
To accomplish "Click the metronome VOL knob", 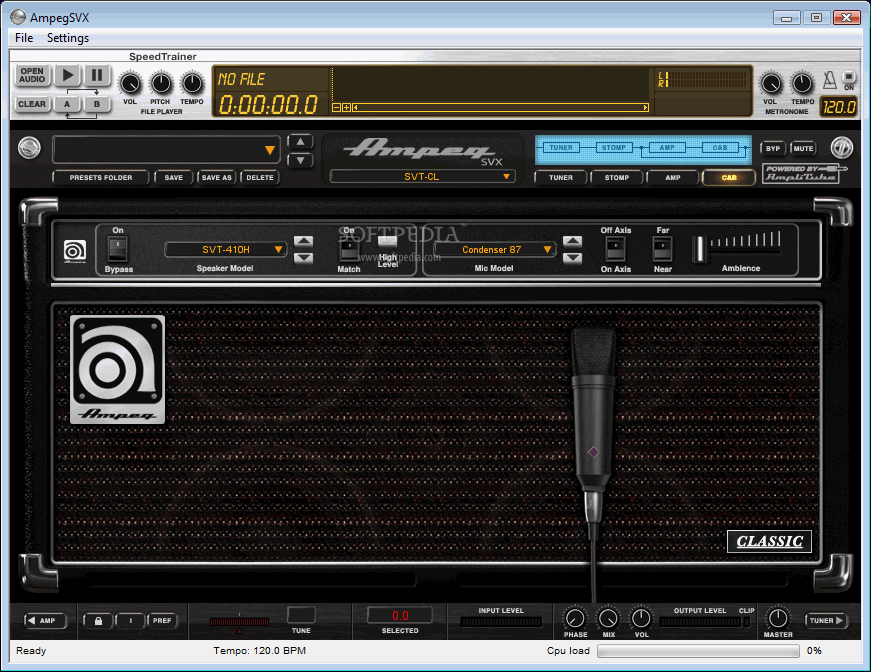I will [x=770, y=84].
